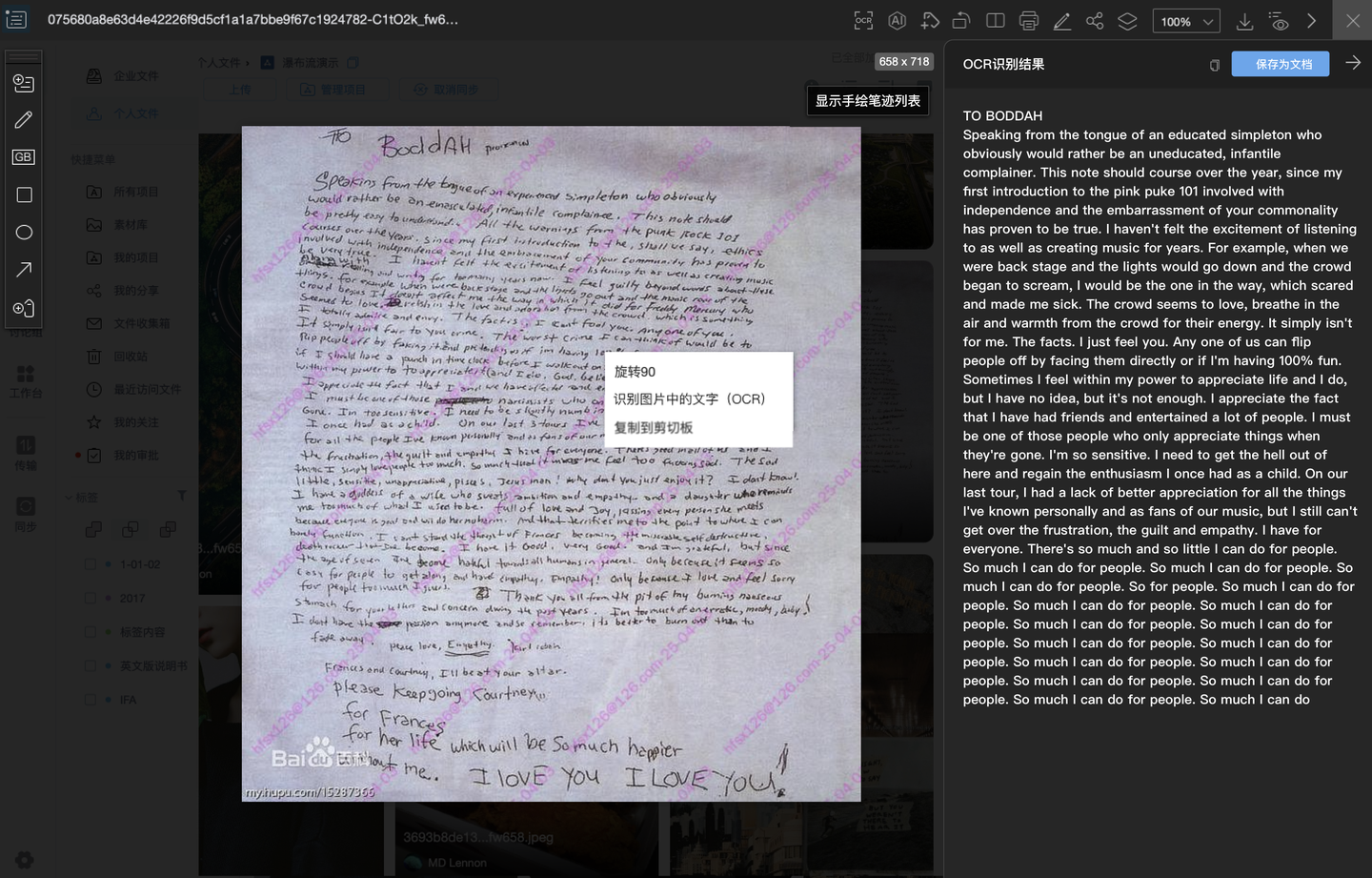The image size is (1372, 878).
Task: Open the file list menu icon beside the filename
Action: [x=16, y=19]
